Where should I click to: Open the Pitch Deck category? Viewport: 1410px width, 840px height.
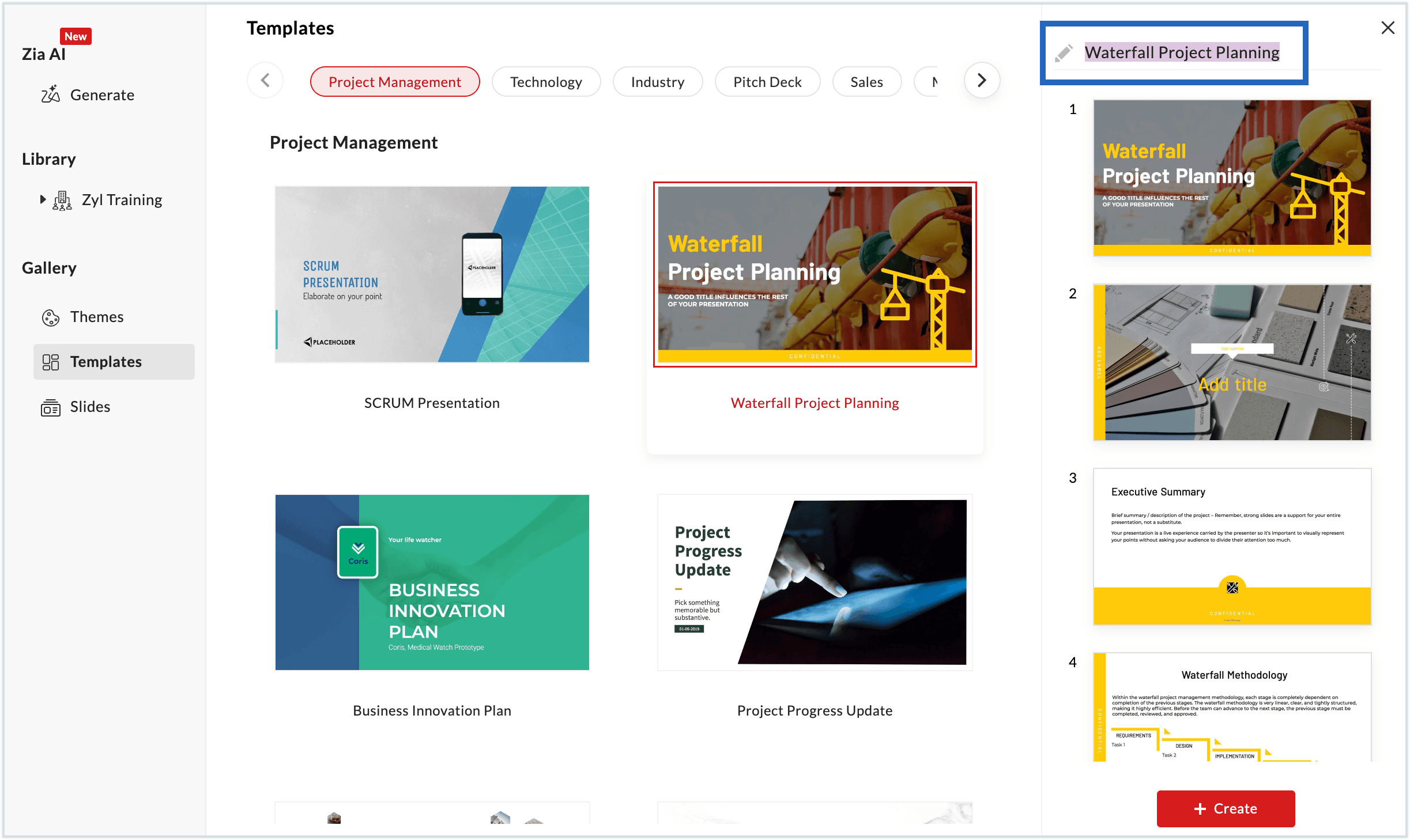coord(767,81)
